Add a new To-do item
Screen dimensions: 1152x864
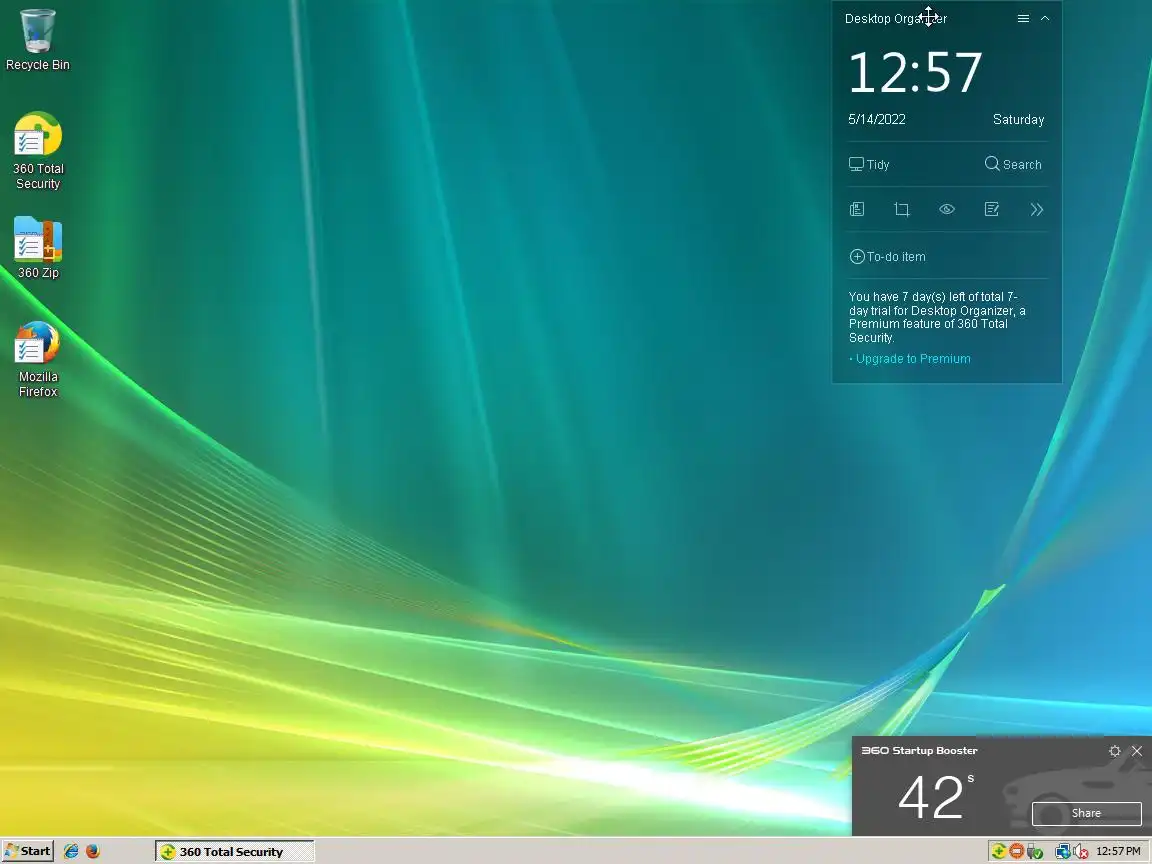pyautogui.click(x=888, y=256)
